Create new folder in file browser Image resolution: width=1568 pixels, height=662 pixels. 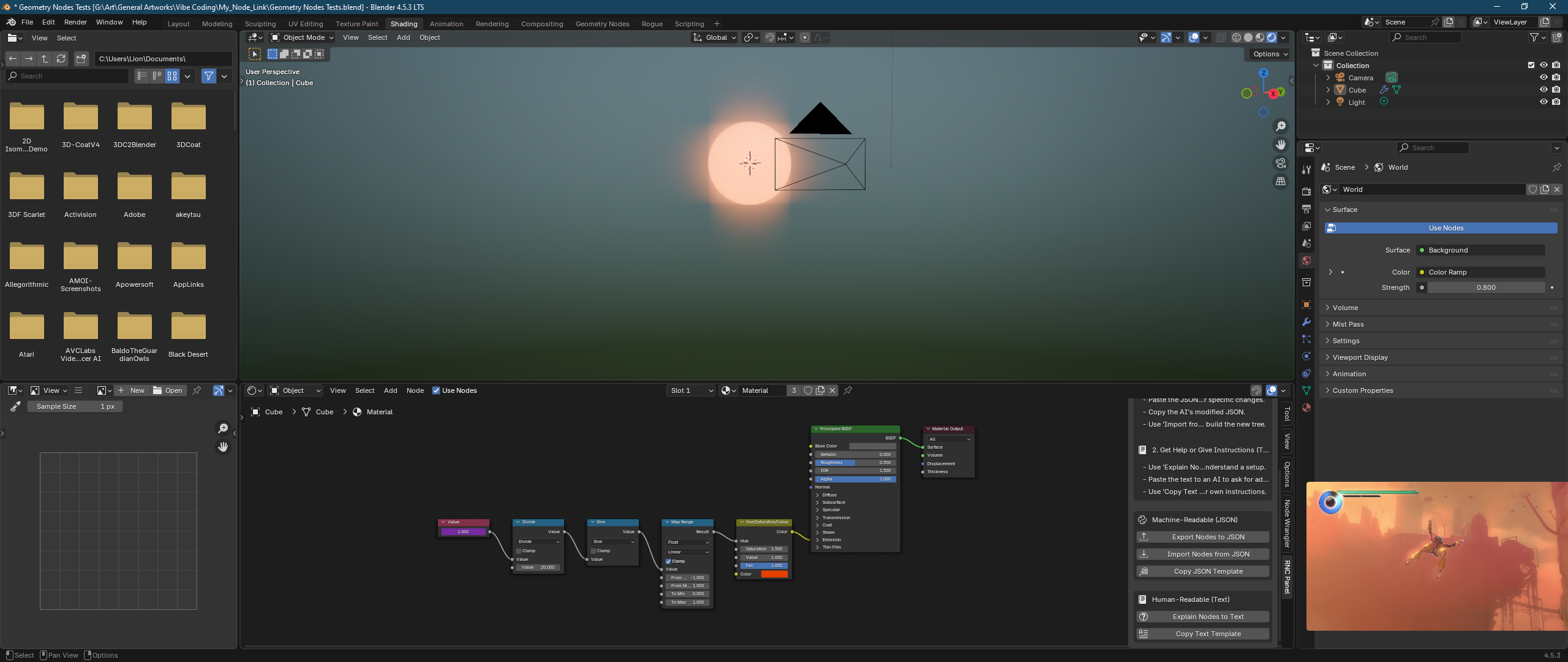click(81, 59)
